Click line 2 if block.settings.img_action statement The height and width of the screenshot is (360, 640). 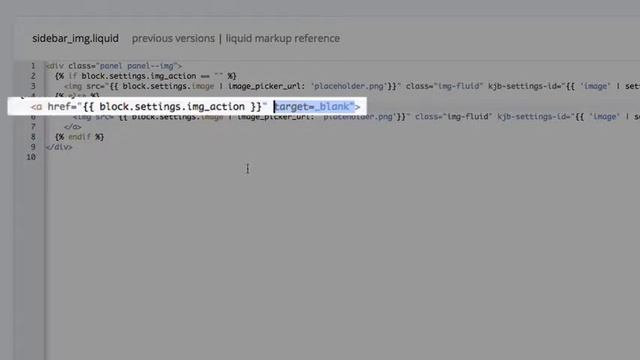coord(146,76)
